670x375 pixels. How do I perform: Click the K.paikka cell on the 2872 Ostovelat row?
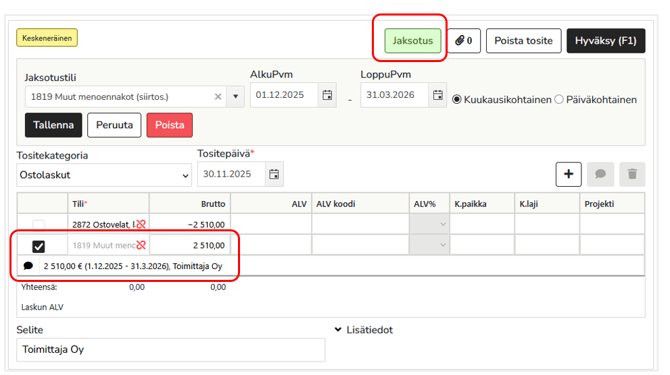[482, 224]
